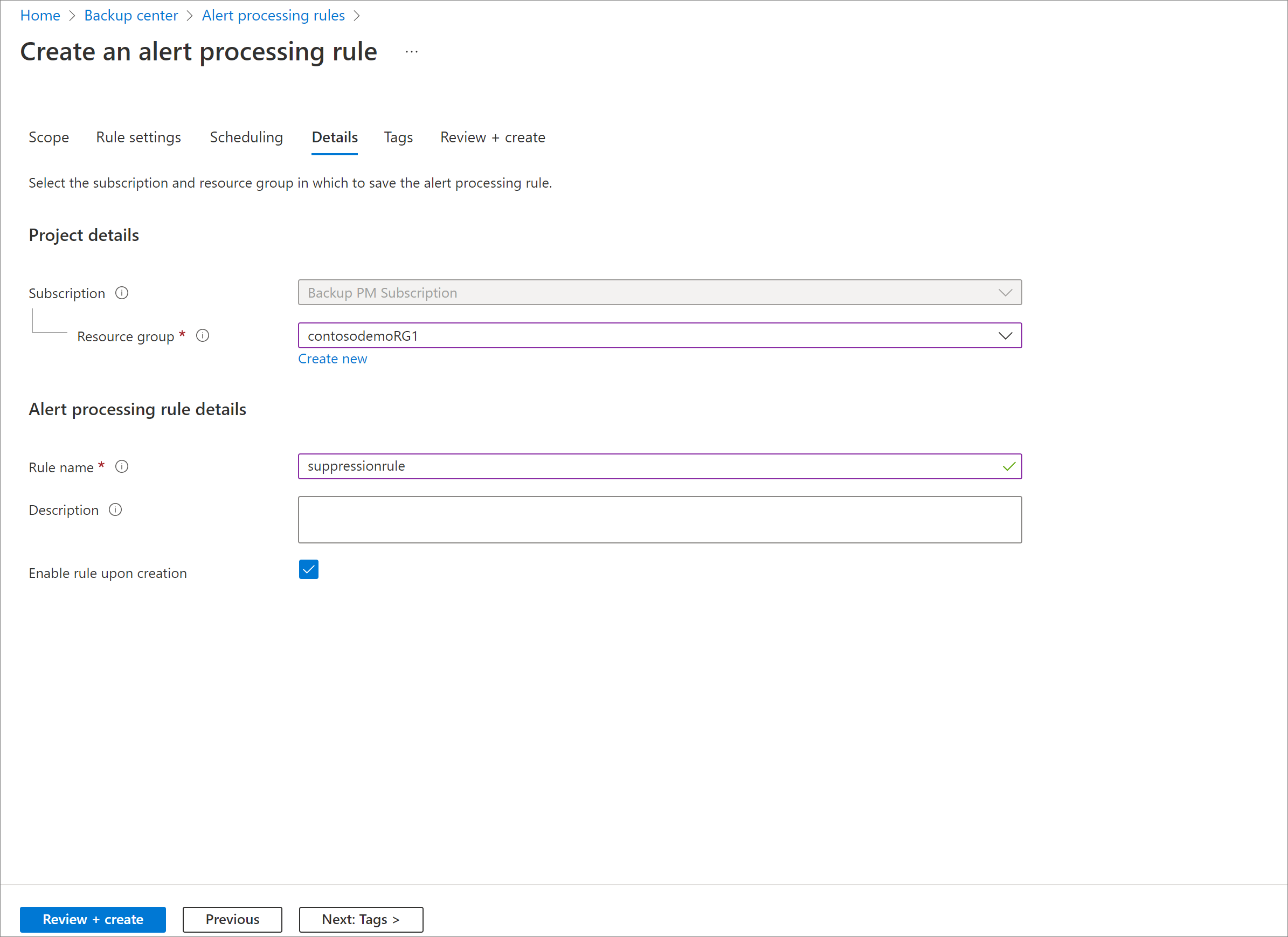Click the Rule name input field
Viewport: 1288px width, 937px height.
660,465
